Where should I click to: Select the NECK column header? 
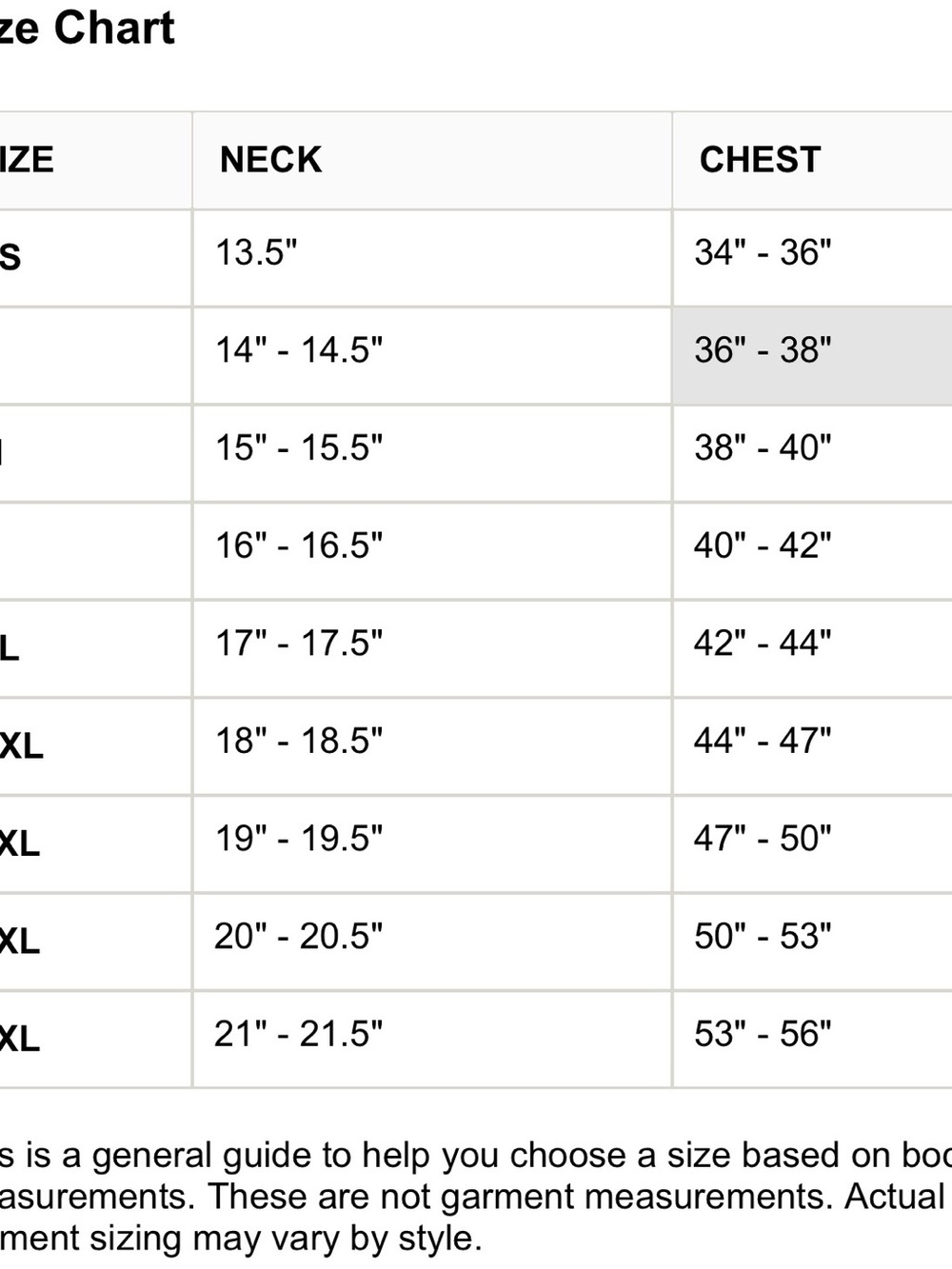[x=432, y=160]
